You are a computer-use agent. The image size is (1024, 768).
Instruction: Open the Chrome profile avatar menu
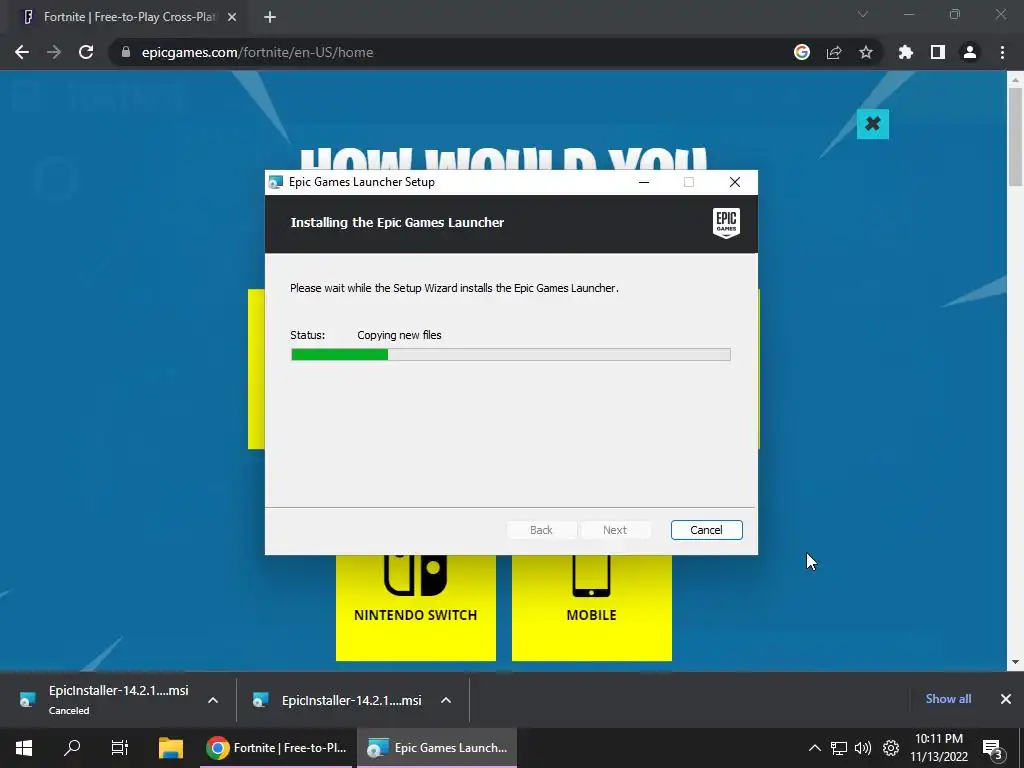pyautogui.click(x=970, y=52)
